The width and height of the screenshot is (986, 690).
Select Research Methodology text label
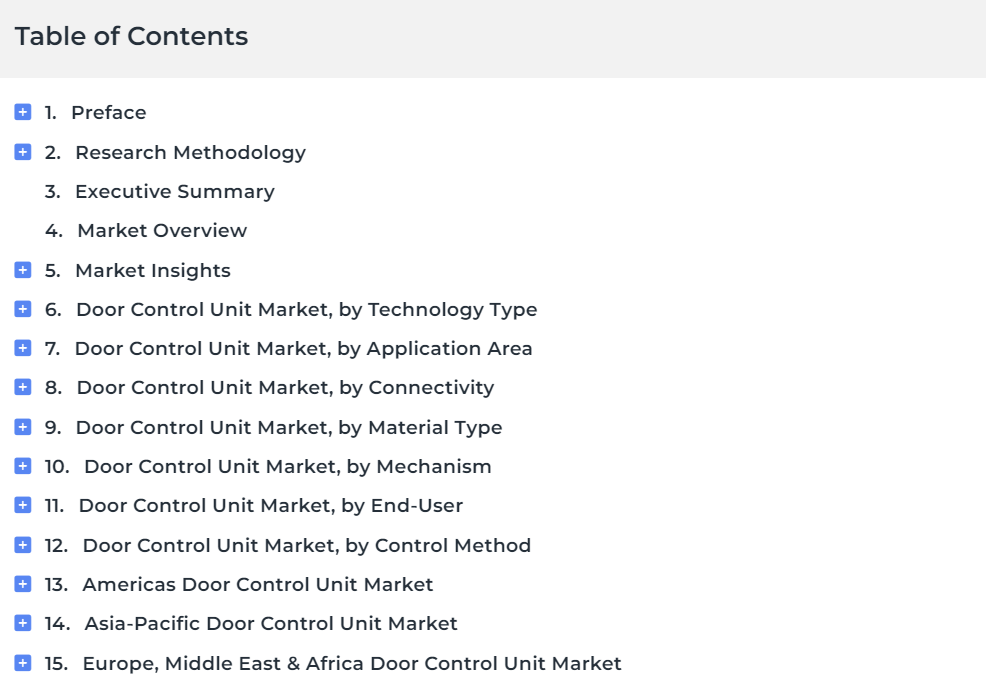pyautogui.click(x=191, y=152)
